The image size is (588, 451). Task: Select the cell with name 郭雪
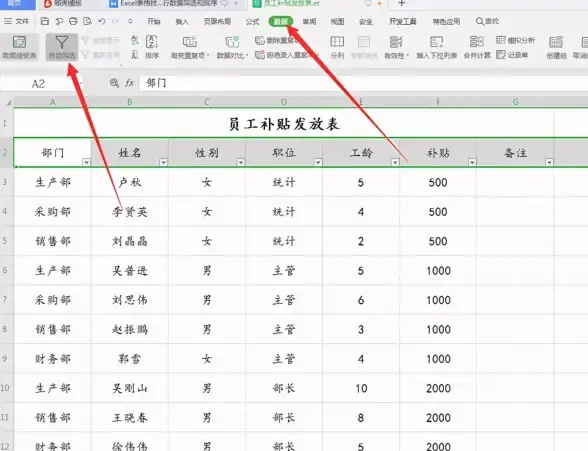(130, 359)
